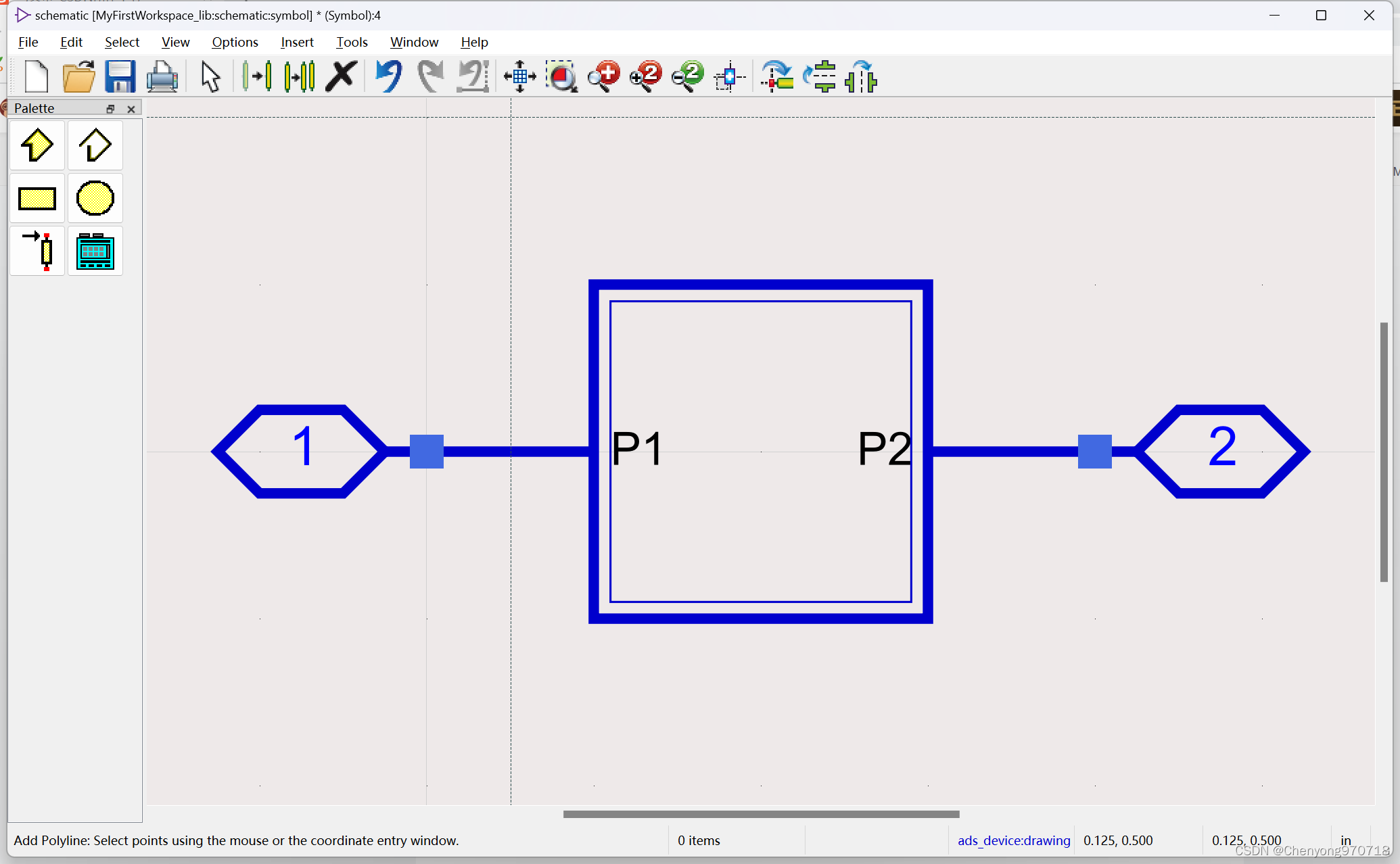The width and height of the screenshot is (1400, 864).
Task: Select the polyline tool in the Palette
Action: pos(95,145)
